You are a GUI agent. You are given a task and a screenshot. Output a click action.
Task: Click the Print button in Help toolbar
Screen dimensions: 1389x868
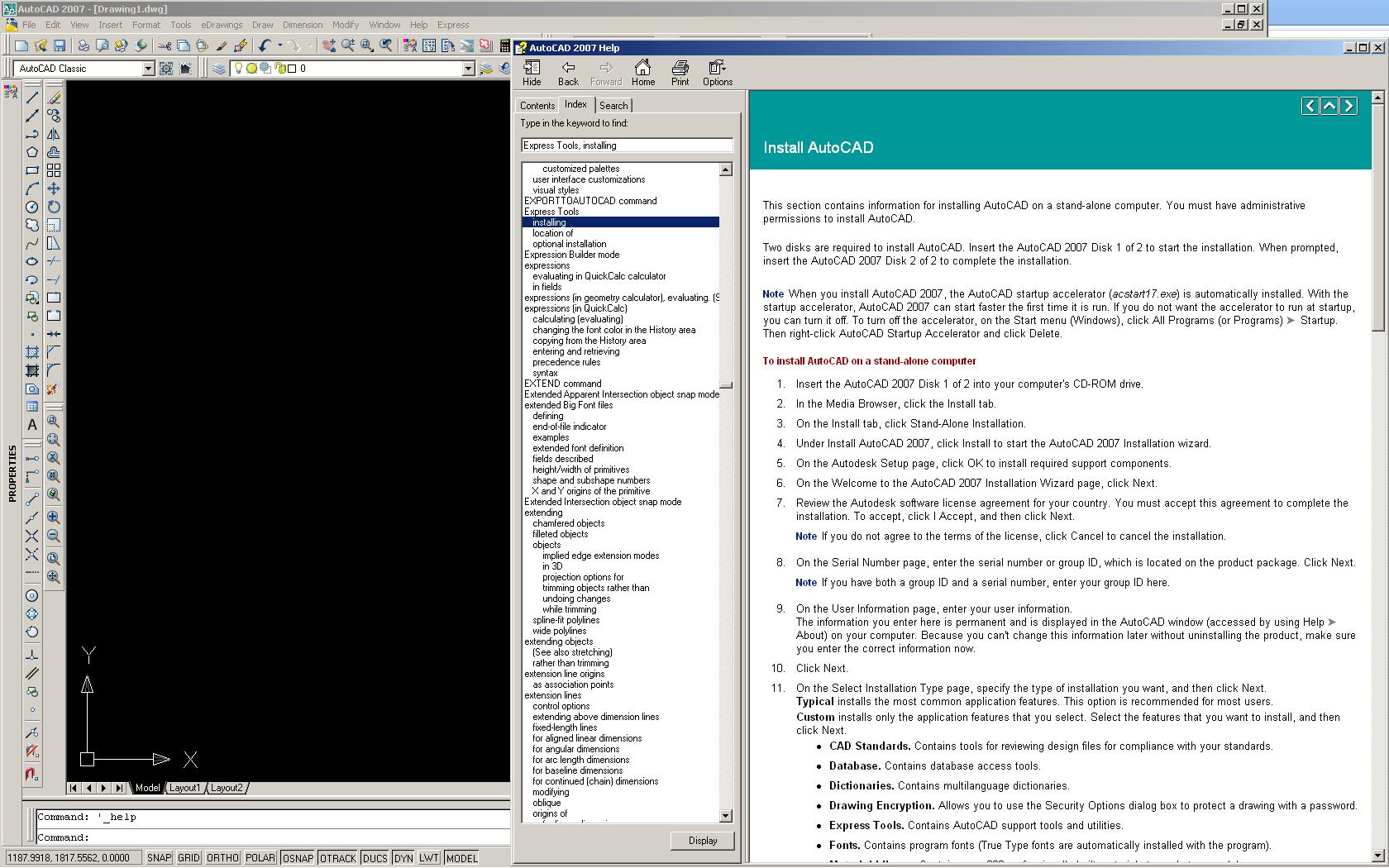pos(680,73)
